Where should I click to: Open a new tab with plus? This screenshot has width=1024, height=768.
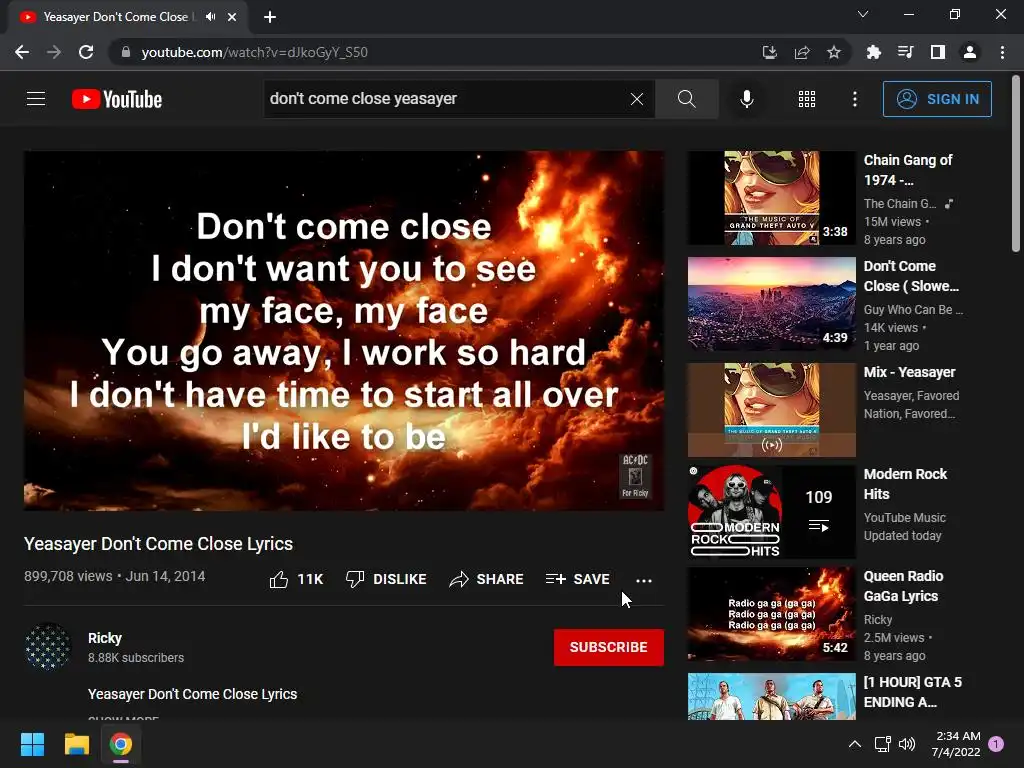[x=270, y=17]
